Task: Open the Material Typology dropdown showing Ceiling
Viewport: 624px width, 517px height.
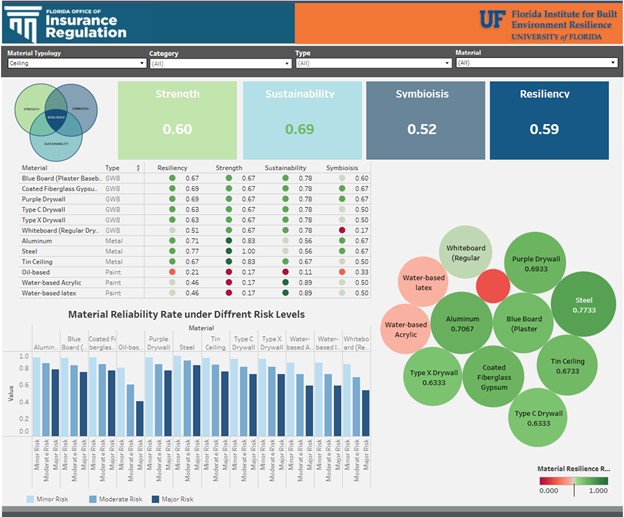Action: click(x=76, y=63)
